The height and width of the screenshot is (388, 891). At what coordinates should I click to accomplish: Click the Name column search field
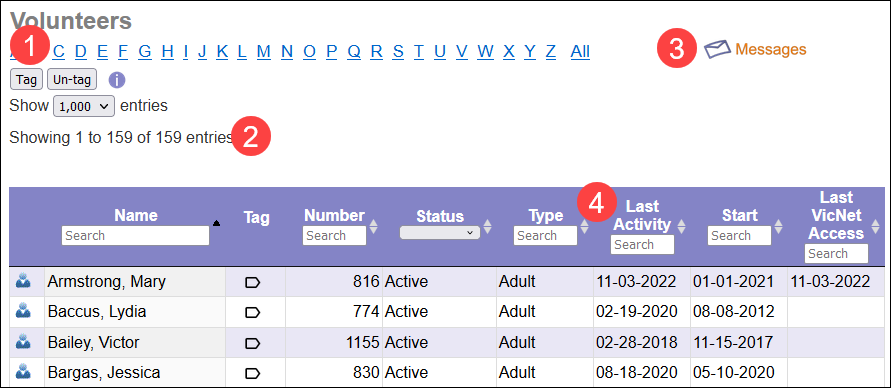tap(135, 235)
